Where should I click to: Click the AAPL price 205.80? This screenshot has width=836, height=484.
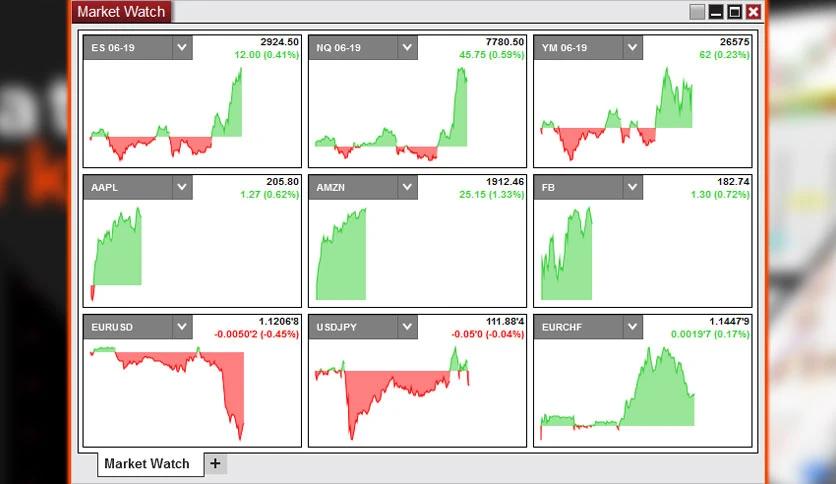[283, 181]
